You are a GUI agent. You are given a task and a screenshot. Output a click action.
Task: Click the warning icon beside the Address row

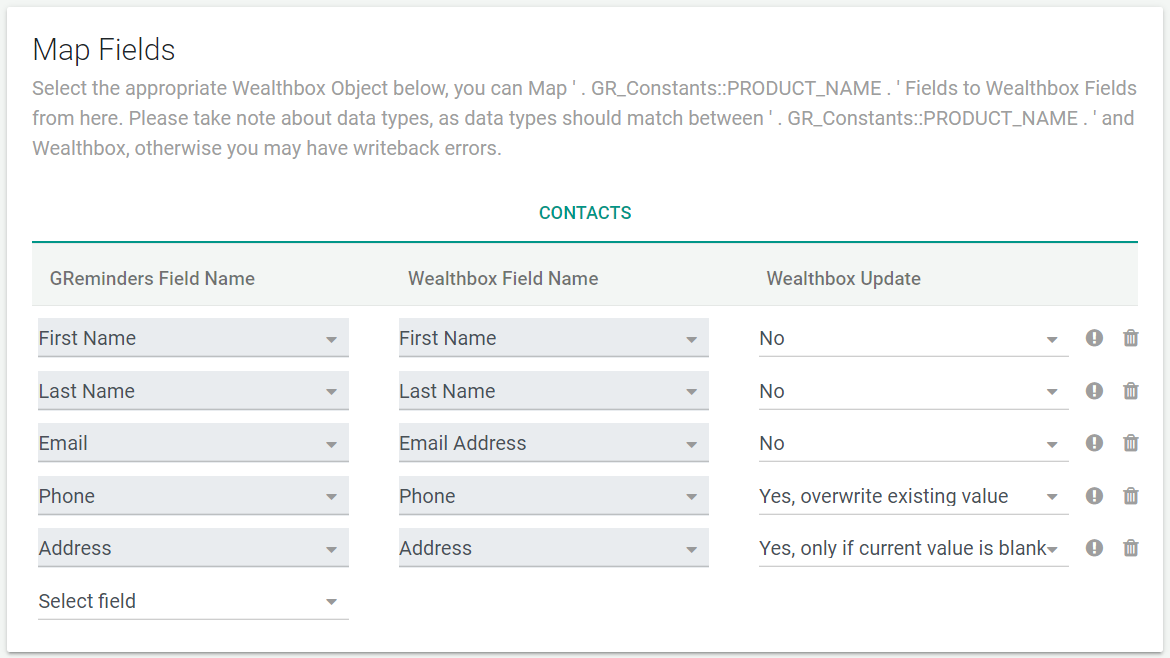pyautogui.click(x=1094, y=548)
